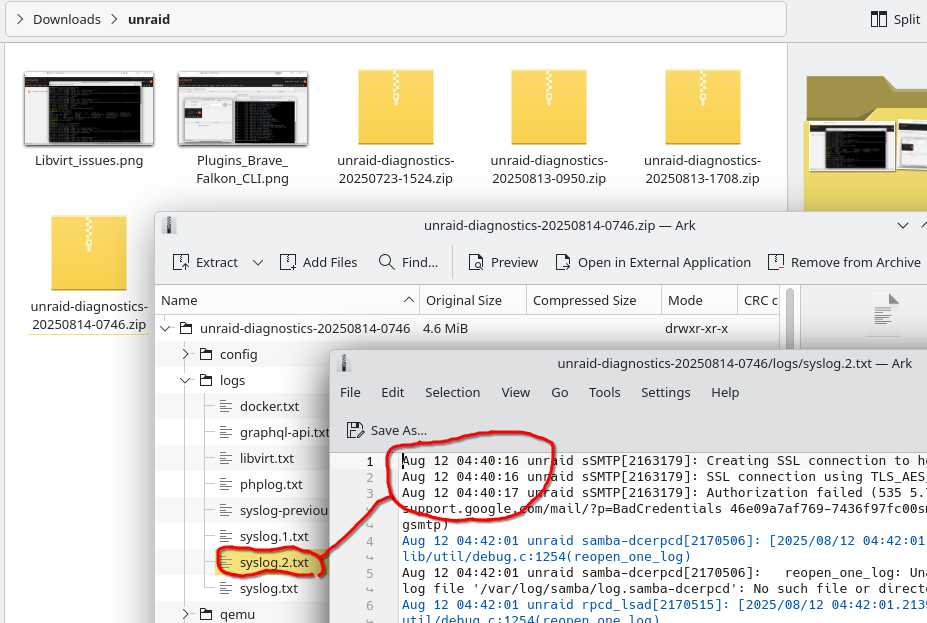The height and width of the screenshot is (623, 927).
Task: Click the document icon in Ark info panel
Action: pyautogui.click(x=885, y=309)
